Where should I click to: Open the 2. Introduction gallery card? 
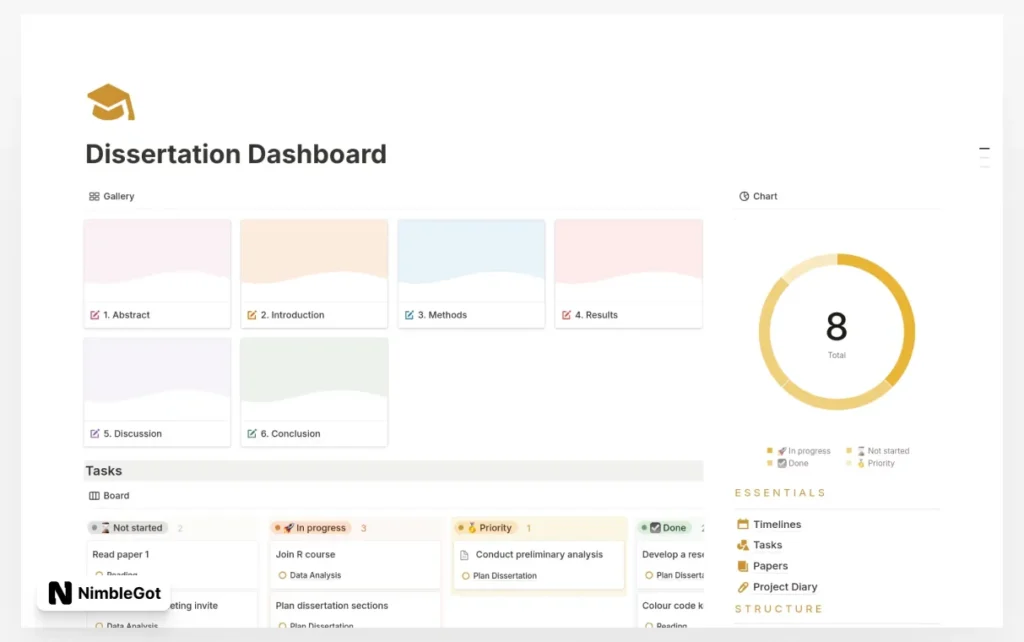[x=314, y=274]
